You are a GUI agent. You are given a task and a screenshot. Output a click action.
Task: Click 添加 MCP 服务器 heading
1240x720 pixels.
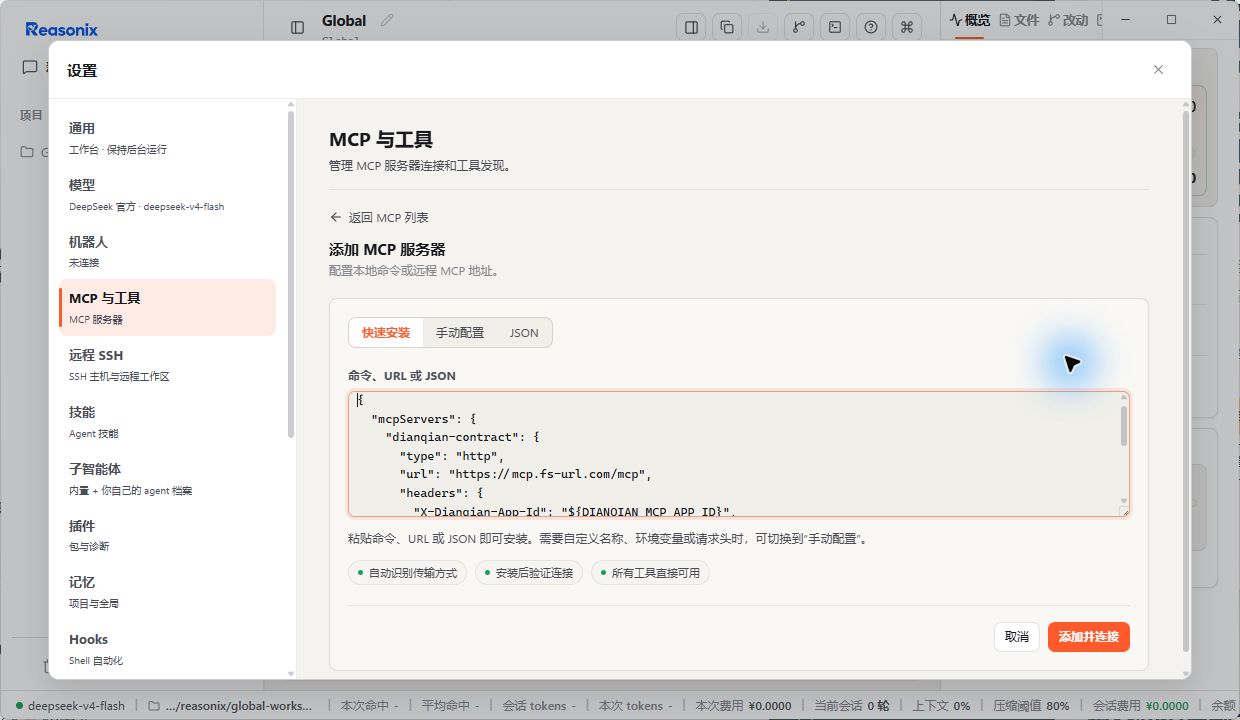point(387,250)
